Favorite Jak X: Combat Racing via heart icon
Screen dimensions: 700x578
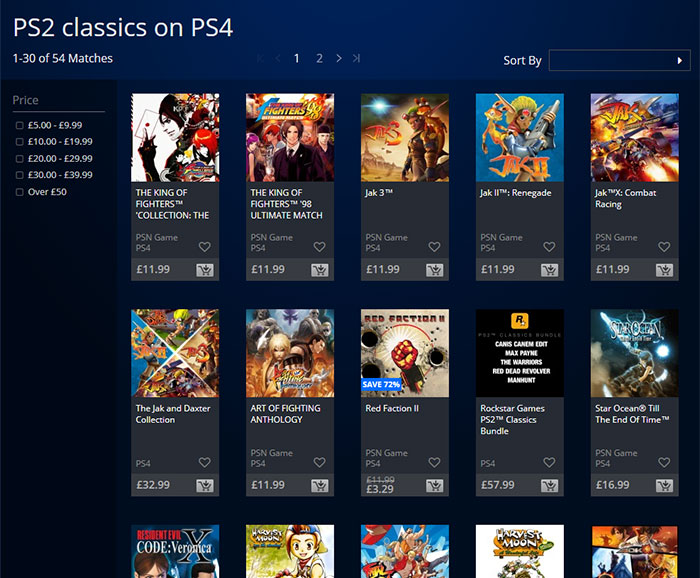tap(664, 247)
